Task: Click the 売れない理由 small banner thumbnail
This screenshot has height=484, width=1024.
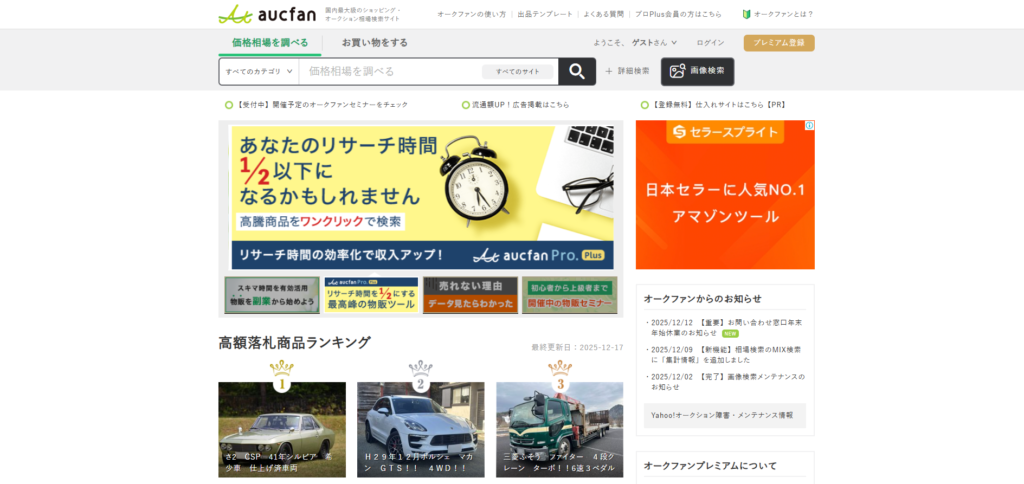Action: 470,295
